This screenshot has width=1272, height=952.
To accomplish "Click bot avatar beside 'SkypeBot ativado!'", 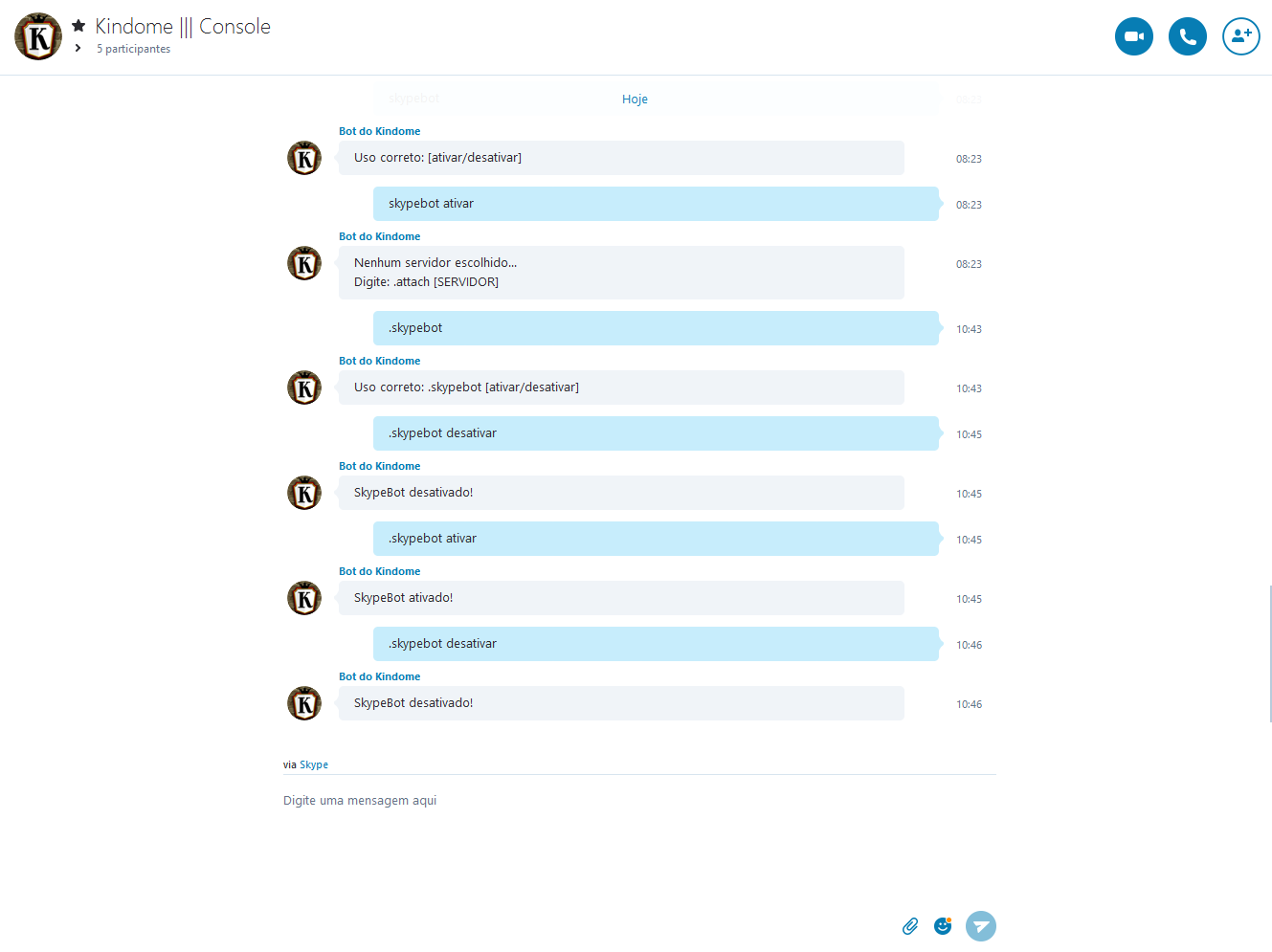I will click(304, 598).
